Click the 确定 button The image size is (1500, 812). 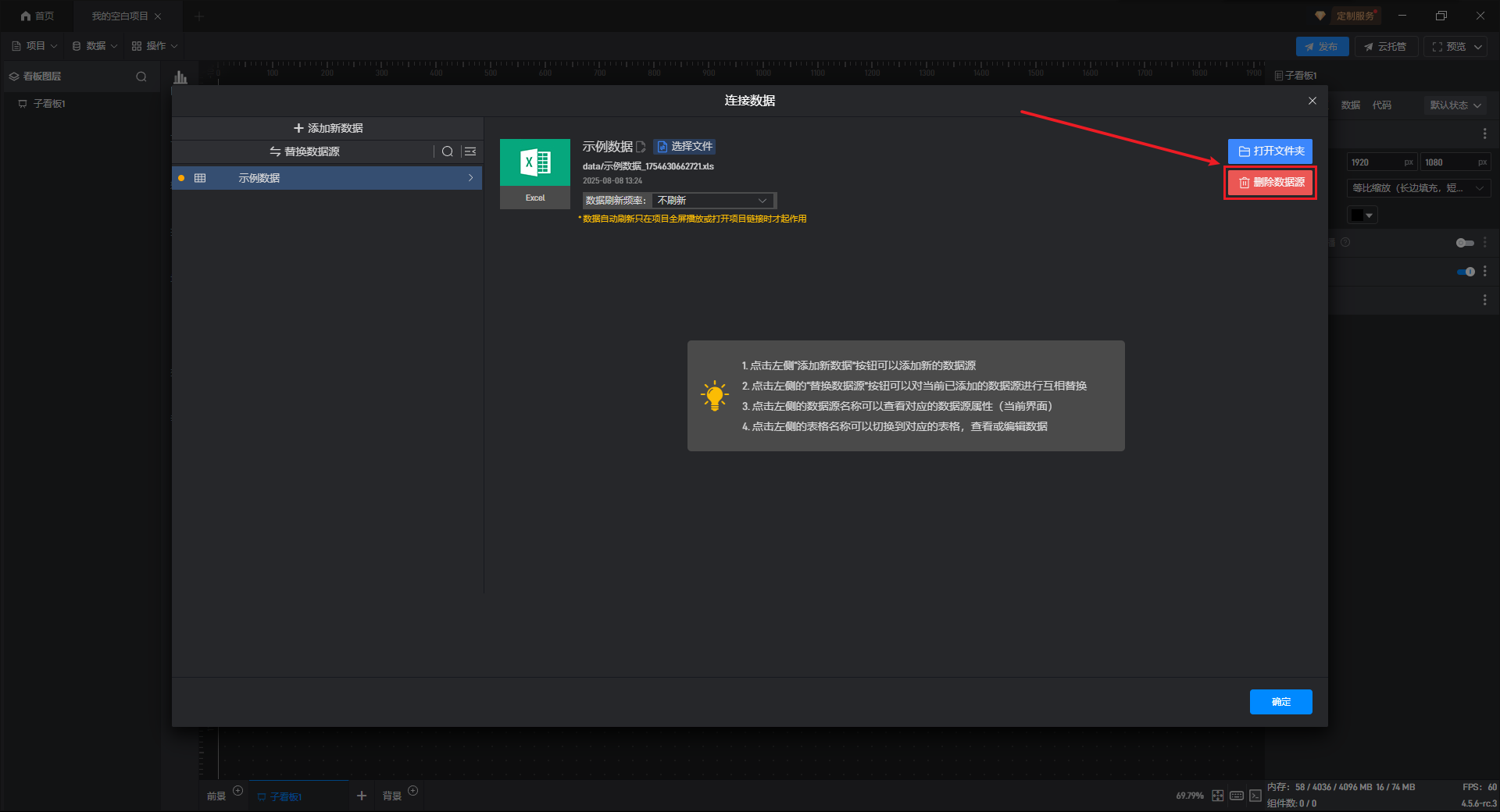[x=1280, y=702]
